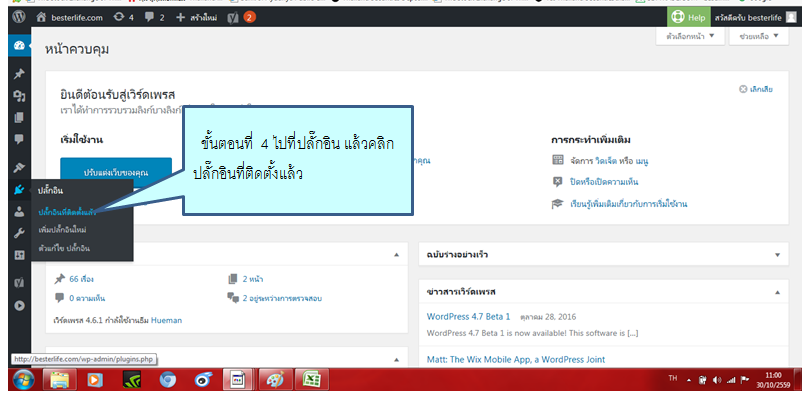
Task: Open the updates indicator showing 4
Action: click(x=123, y=17)
